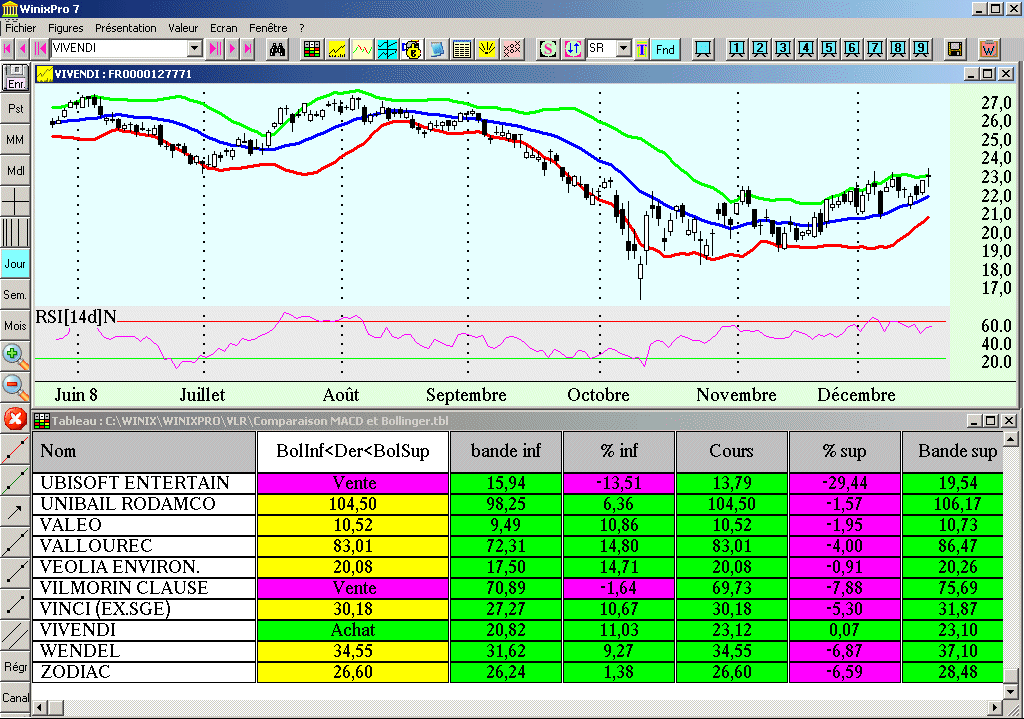Go to last security with pink end arrow
This screenshot has height=719, width=1024.
(x=248, y=48)
